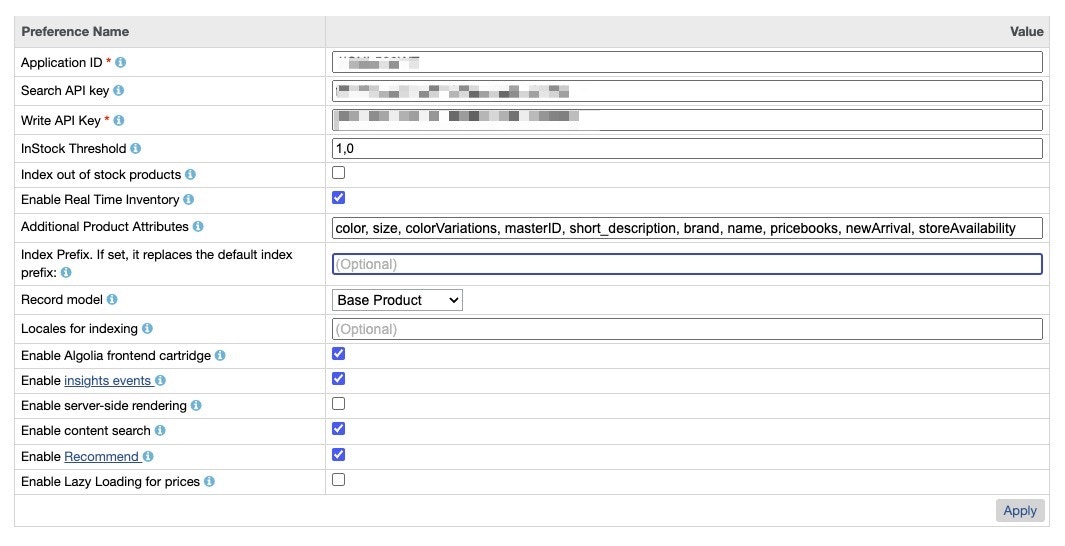The height and width of the screenshot is (546, 1065).
Task: Click info icon for Lazy Loading for prices
Action: coord(209,481)
